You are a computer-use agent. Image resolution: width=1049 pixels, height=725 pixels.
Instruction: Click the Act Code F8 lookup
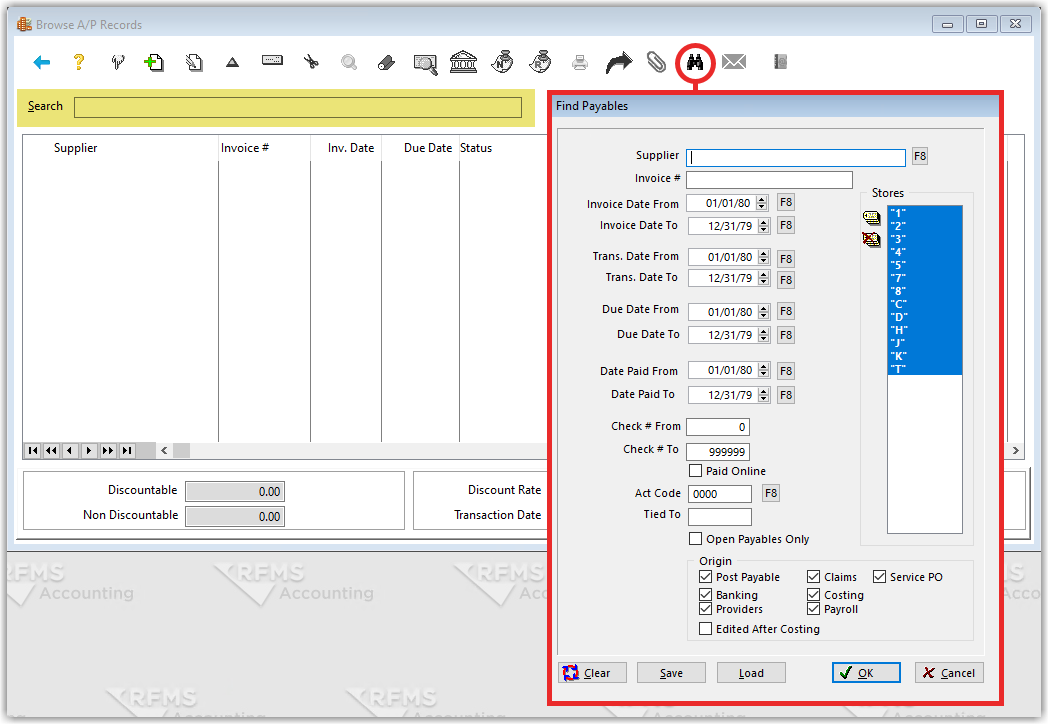click(x=770, y=493)
